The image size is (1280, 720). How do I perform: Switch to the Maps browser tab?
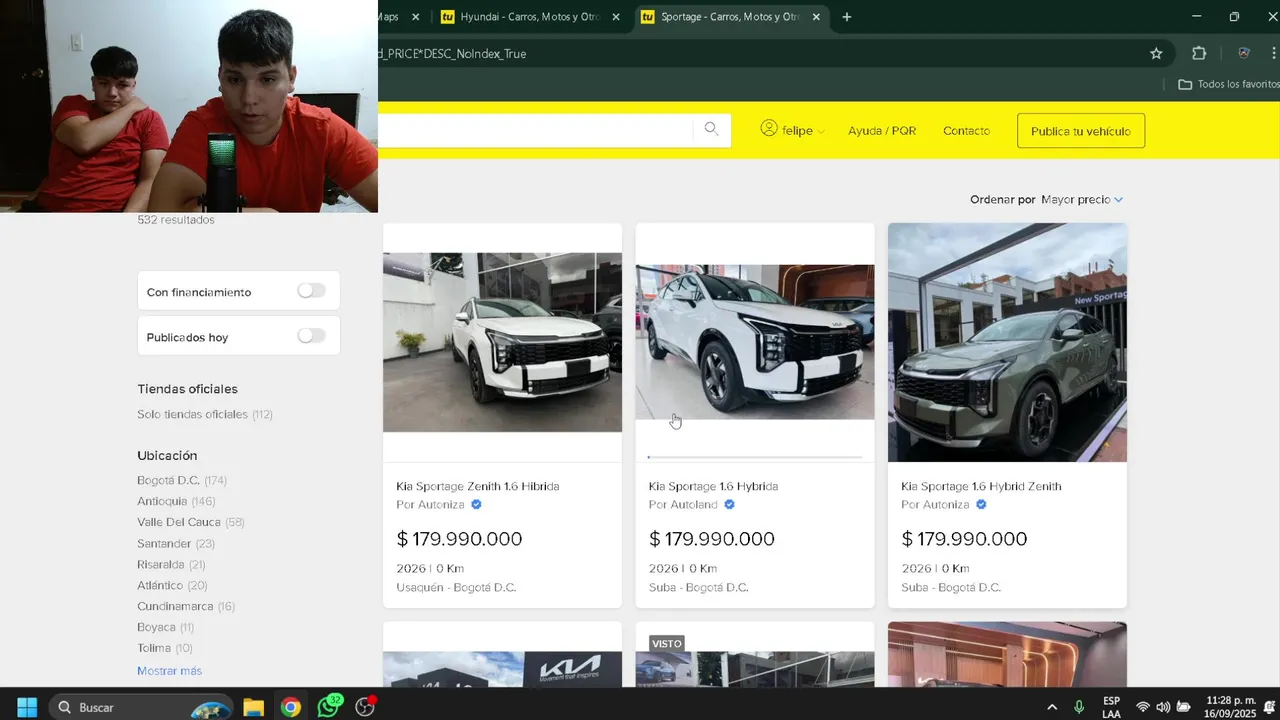388,17
